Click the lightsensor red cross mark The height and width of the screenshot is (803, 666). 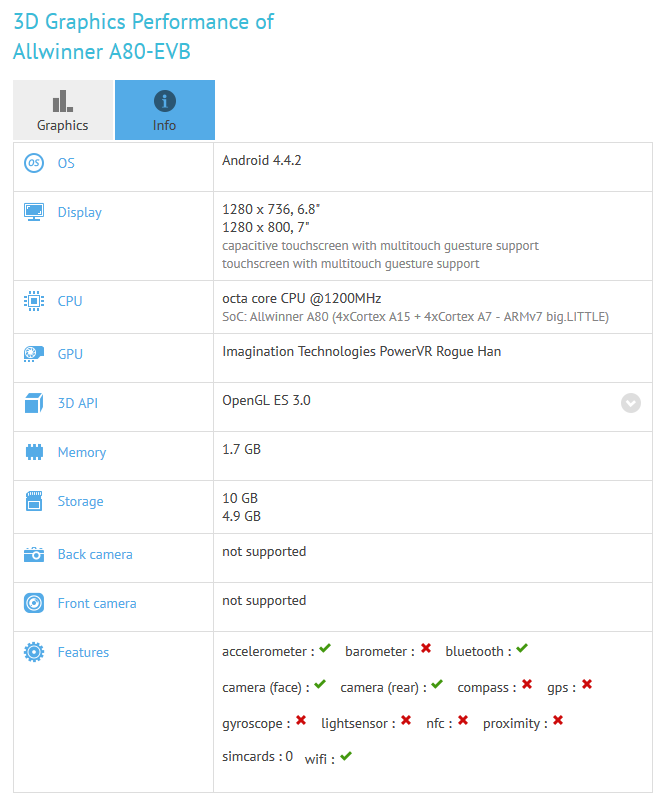[x=406, y=721]
